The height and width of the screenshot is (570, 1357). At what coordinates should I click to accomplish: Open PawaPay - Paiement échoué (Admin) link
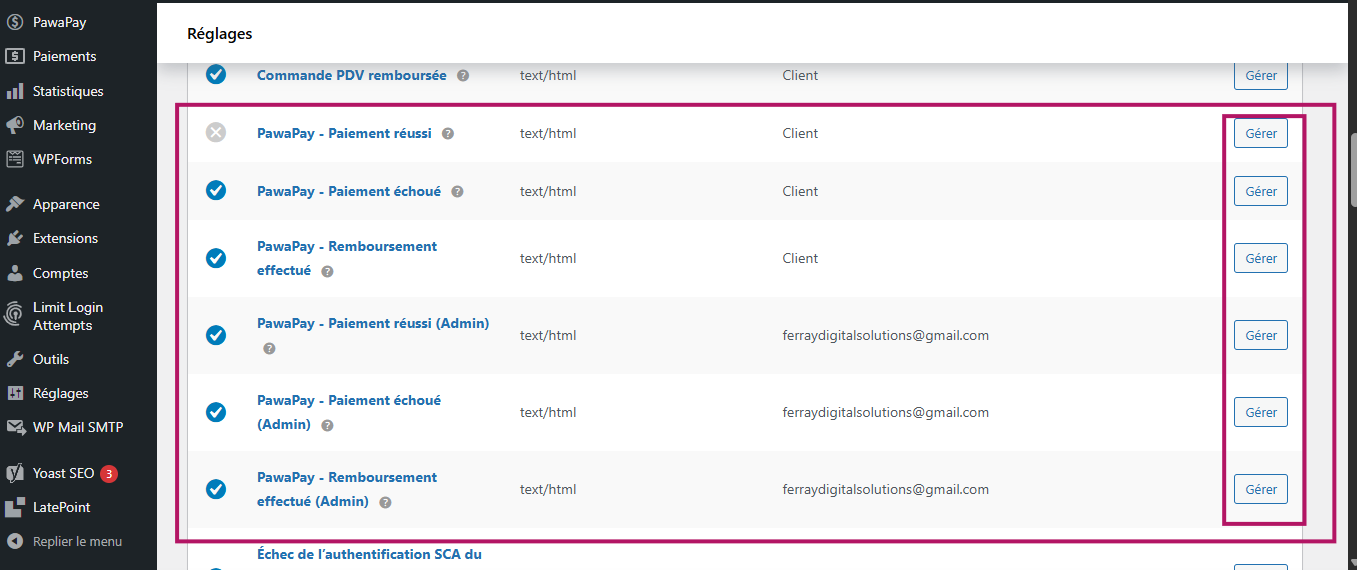(x=349, y=412)
